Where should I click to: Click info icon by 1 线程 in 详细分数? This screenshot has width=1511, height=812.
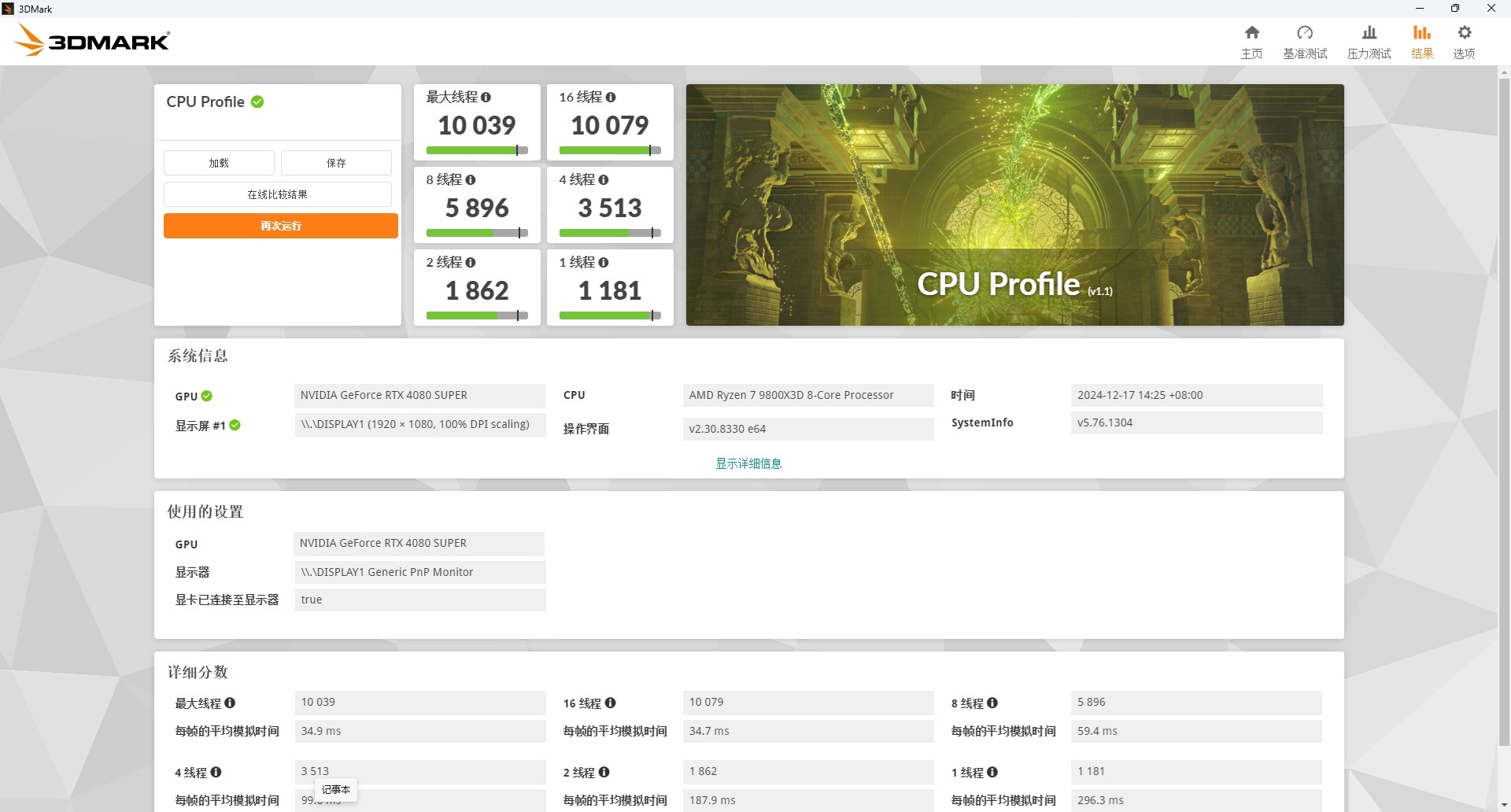992,772
